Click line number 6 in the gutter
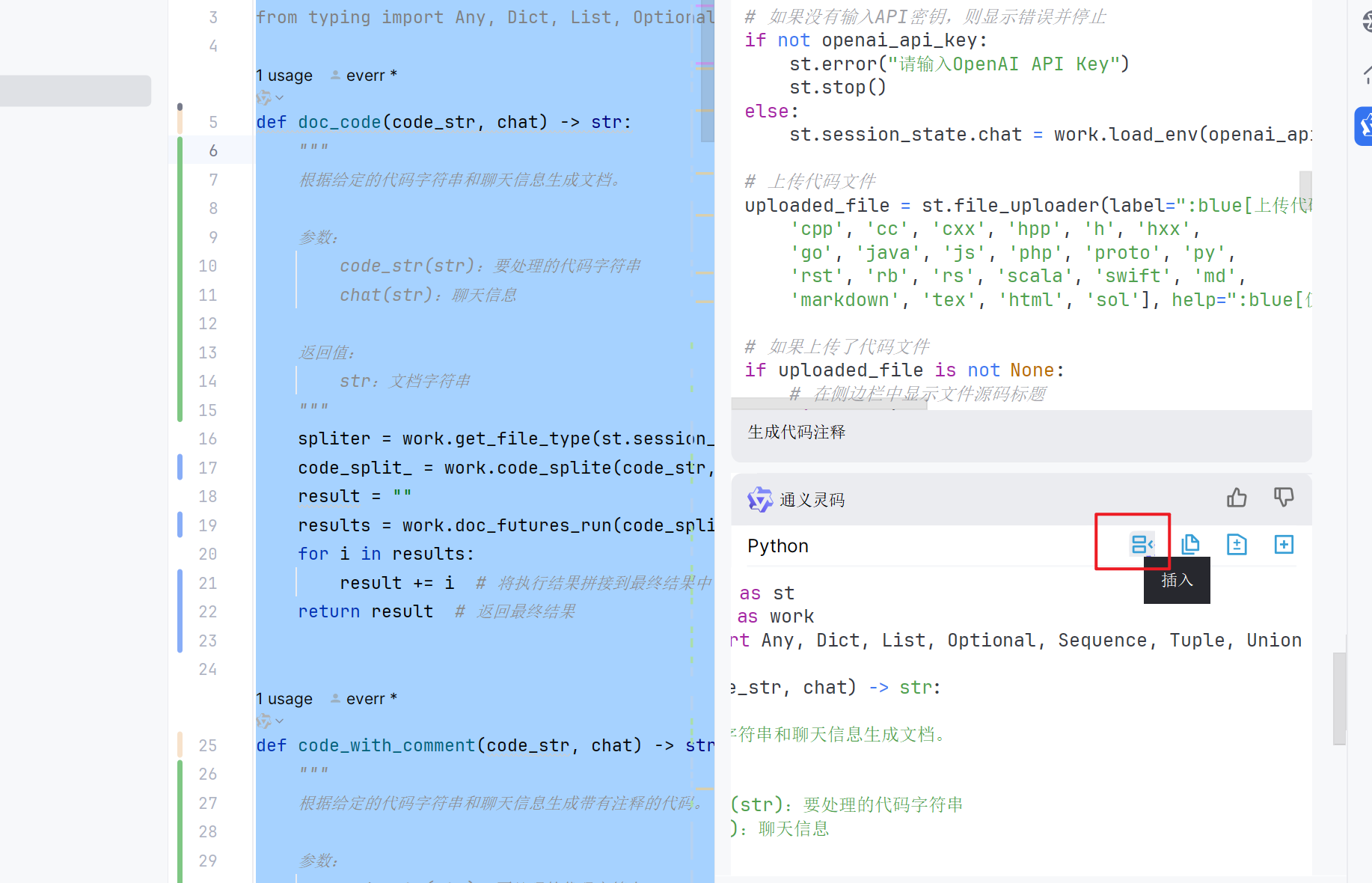 point(213,150)
